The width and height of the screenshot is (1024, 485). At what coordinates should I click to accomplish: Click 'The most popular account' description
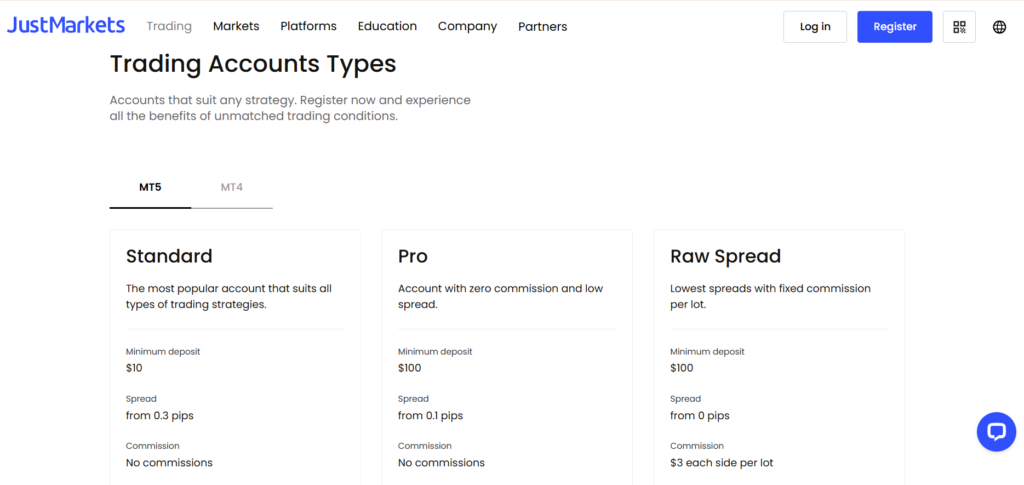pyautogui.click(x=229, y=296)
